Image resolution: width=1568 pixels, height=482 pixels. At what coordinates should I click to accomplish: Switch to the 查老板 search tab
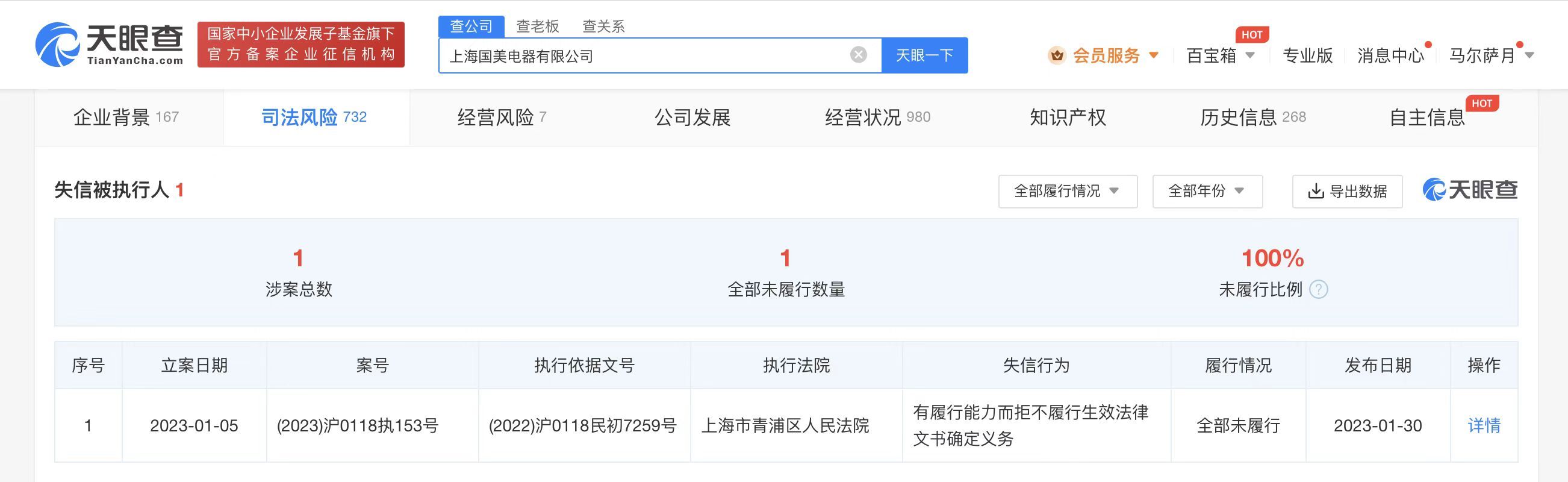point(537,26)
